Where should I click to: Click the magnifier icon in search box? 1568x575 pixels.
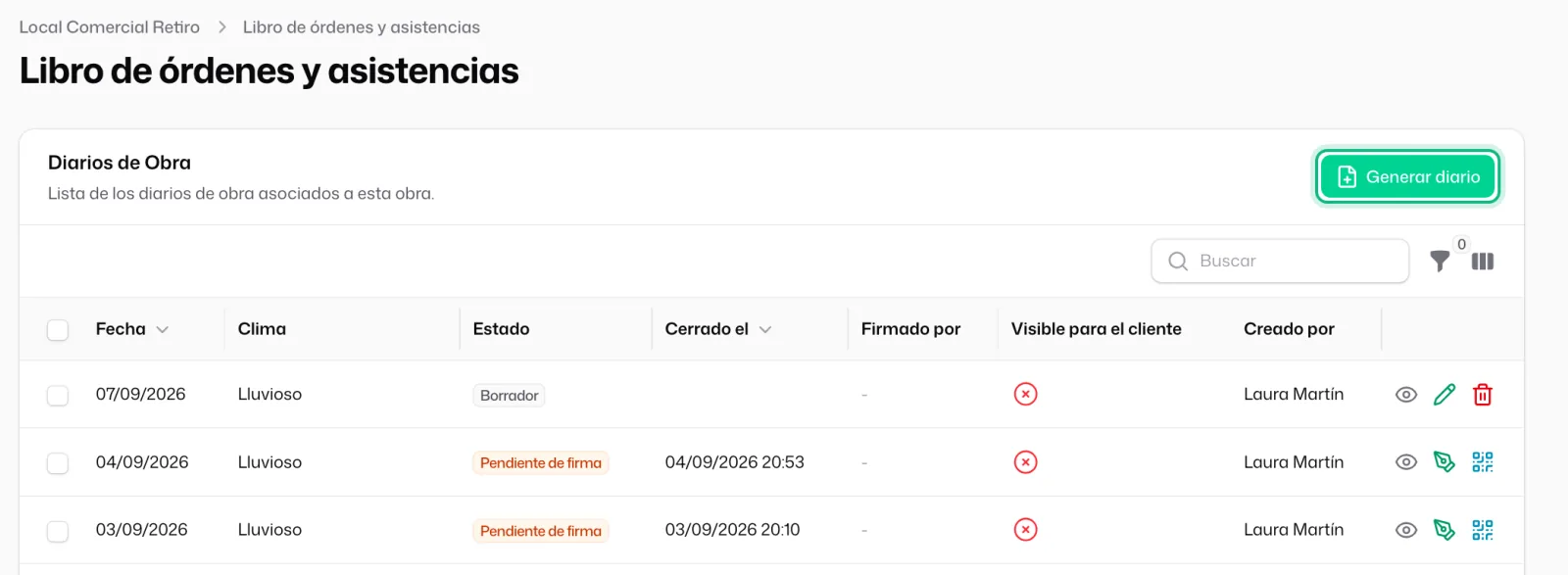(x=1178, y=262)
